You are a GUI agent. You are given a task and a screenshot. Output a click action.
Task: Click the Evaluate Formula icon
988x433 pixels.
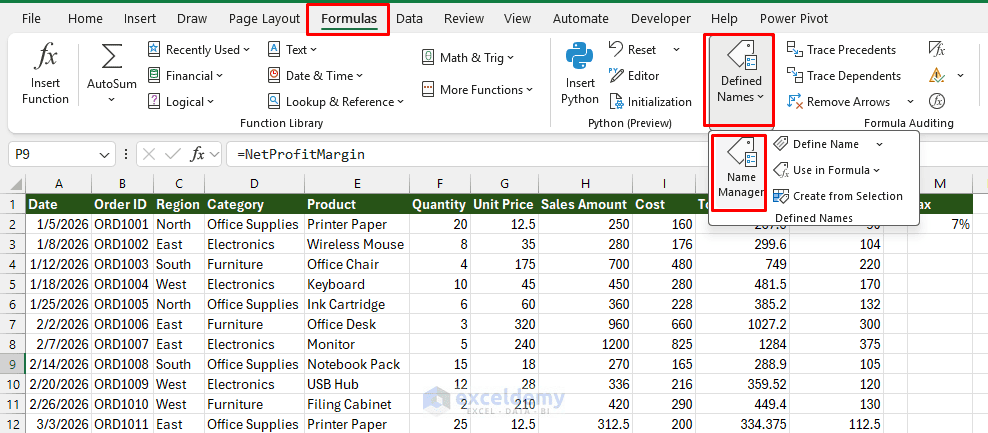(936, 101)
